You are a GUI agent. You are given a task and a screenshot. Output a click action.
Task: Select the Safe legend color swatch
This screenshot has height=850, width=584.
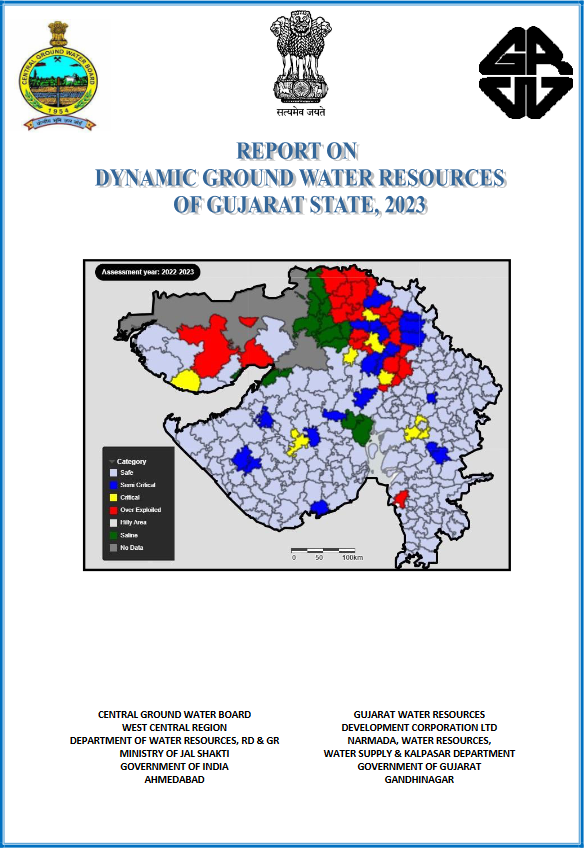(x=113, y=473)
